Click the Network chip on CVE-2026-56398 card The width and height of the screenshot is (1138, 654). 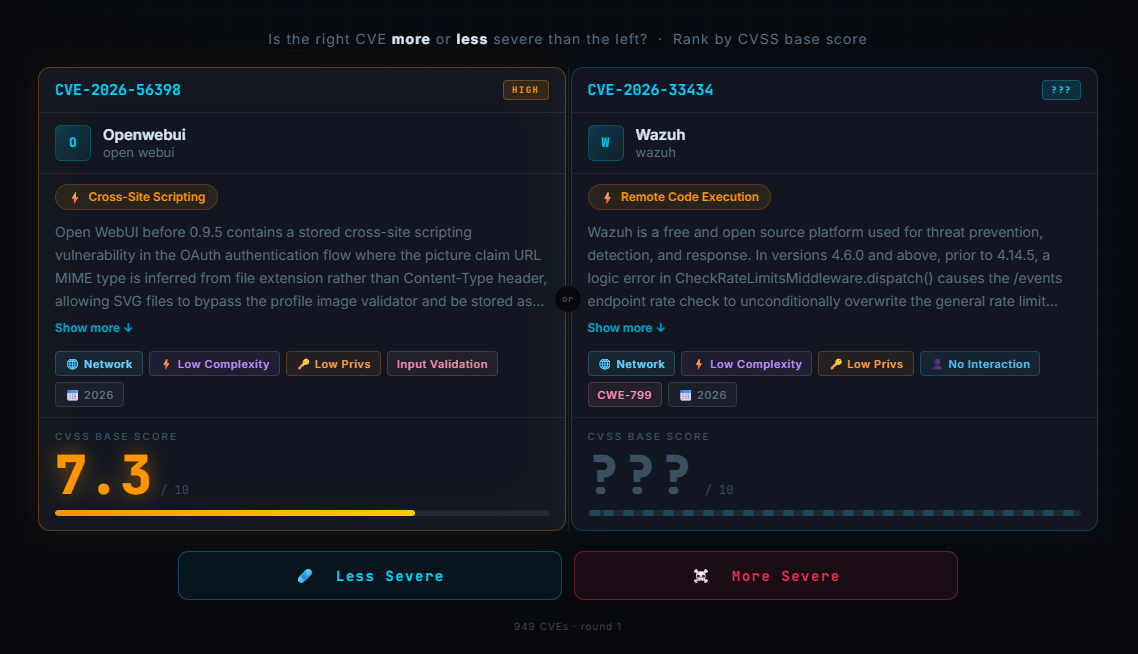[99, 364]
